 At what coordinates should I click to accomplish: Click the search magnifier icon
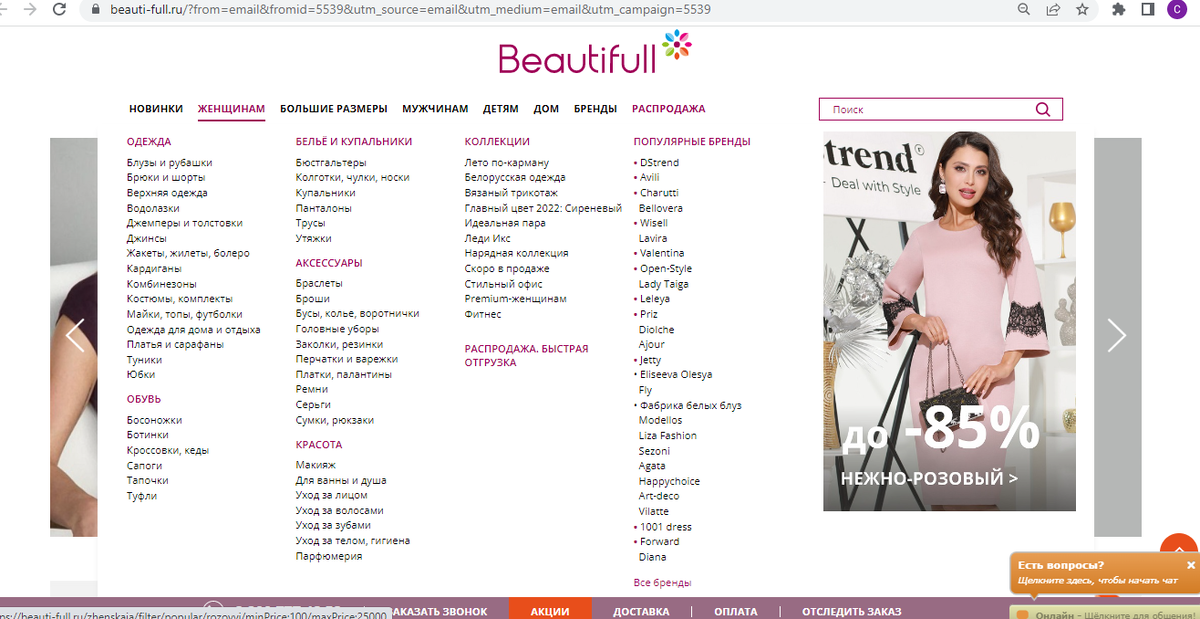[x=1043, y=110]
